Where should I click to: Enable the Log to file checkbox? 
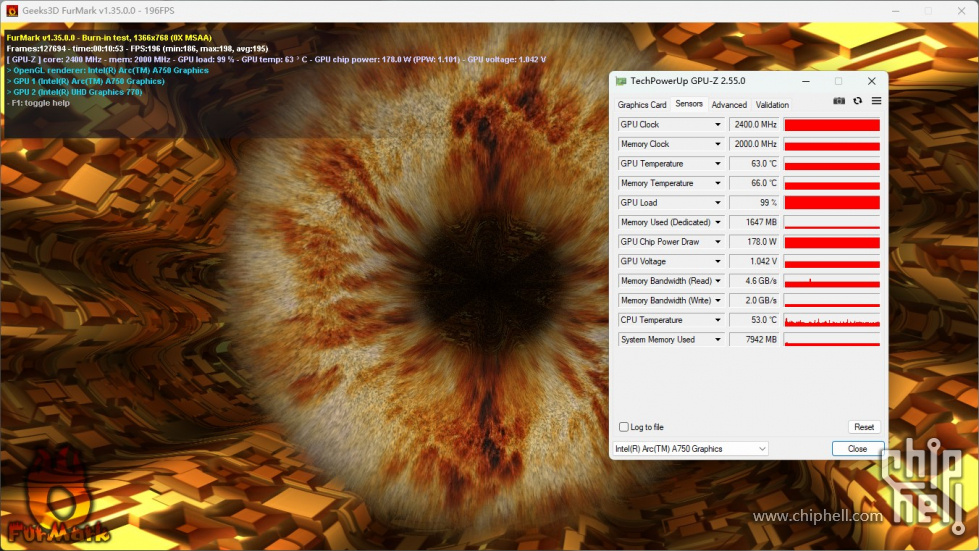pyautogui.click(x=624, y=427)
